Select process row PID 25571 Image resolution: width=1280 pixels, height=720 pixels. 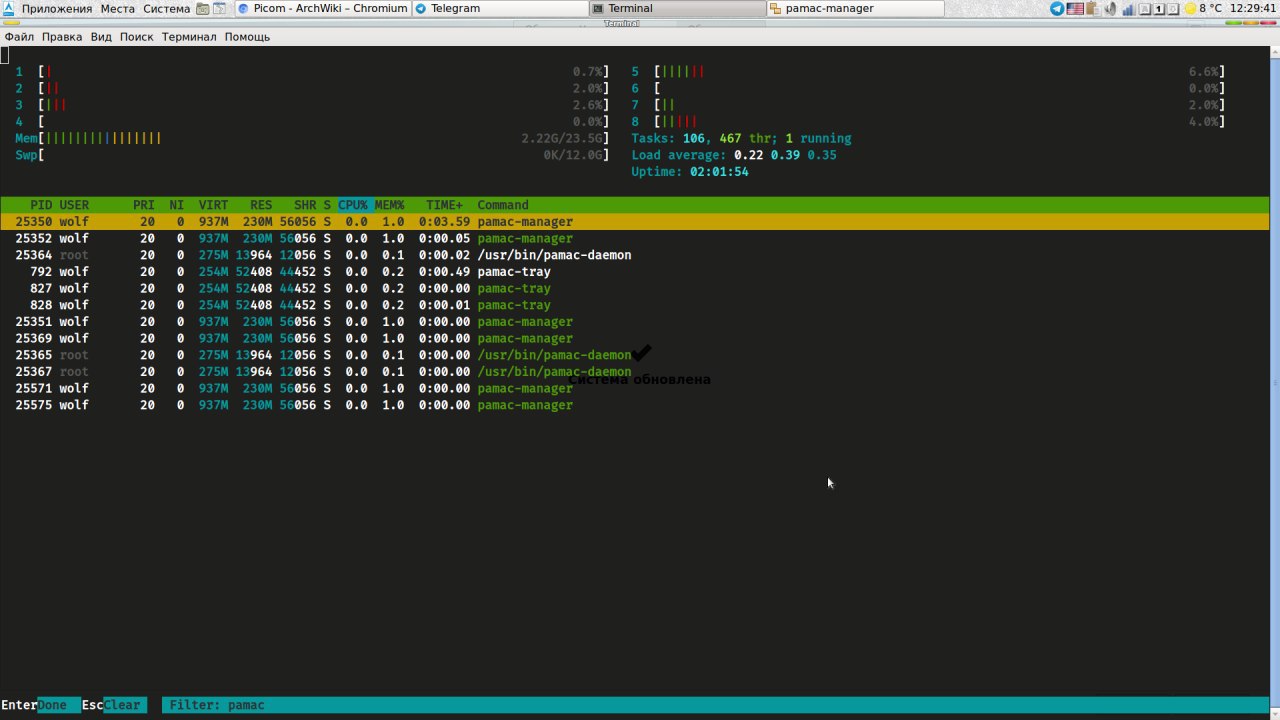coord(635,388)
